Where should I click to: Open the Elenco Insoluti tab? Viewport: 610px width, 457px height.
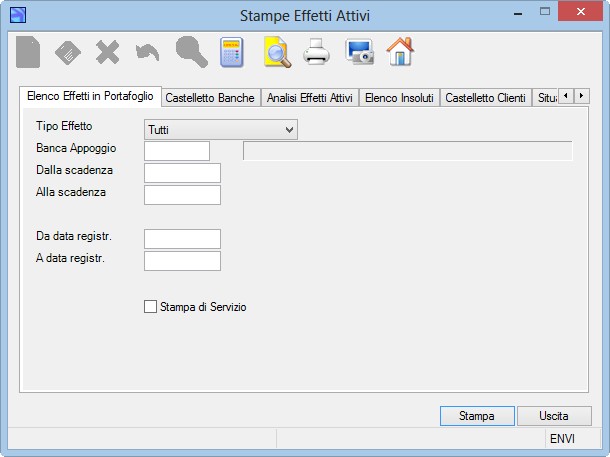399,98
